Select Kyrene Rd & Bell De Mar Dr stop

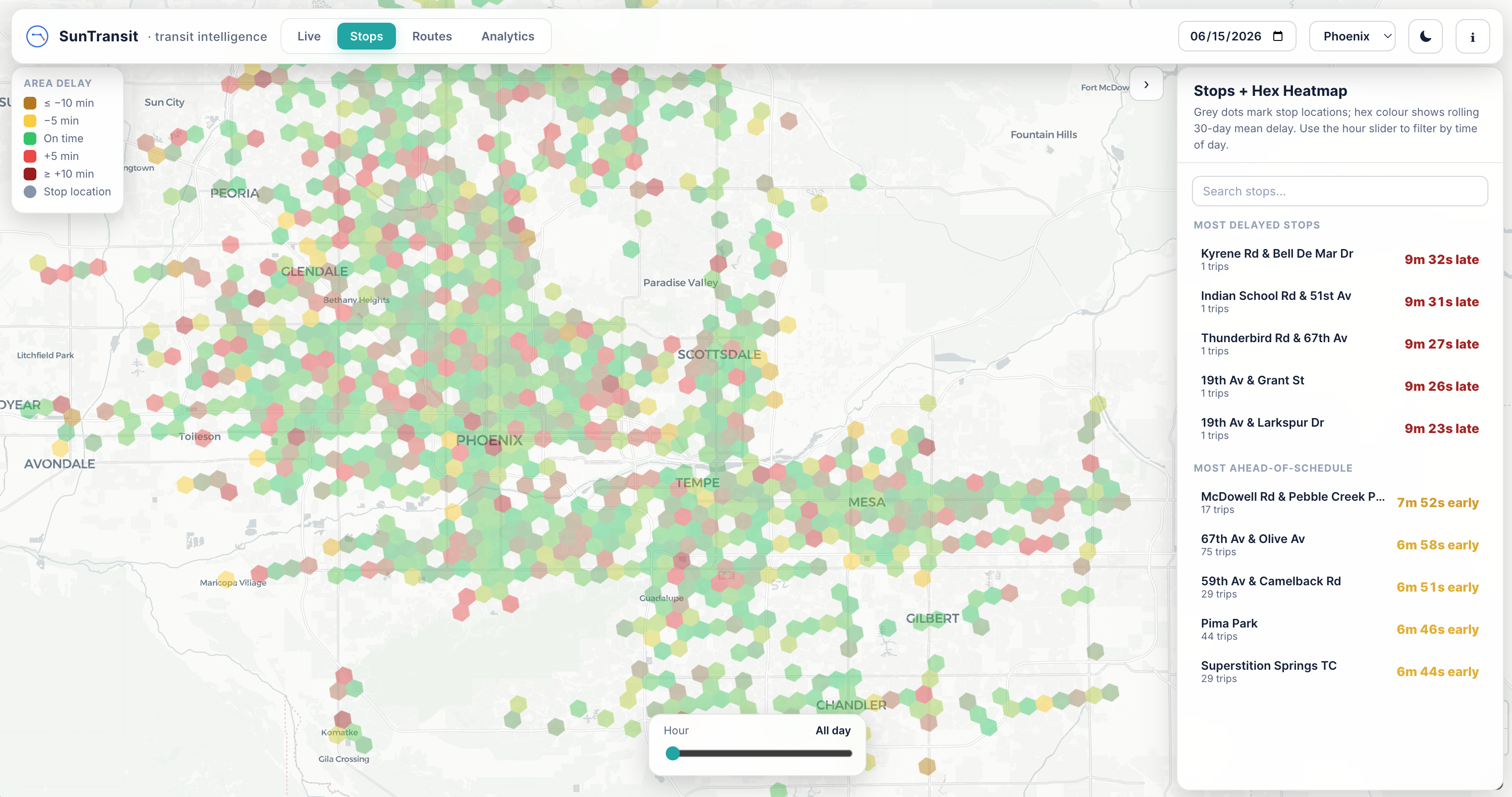click(1339, 259)
